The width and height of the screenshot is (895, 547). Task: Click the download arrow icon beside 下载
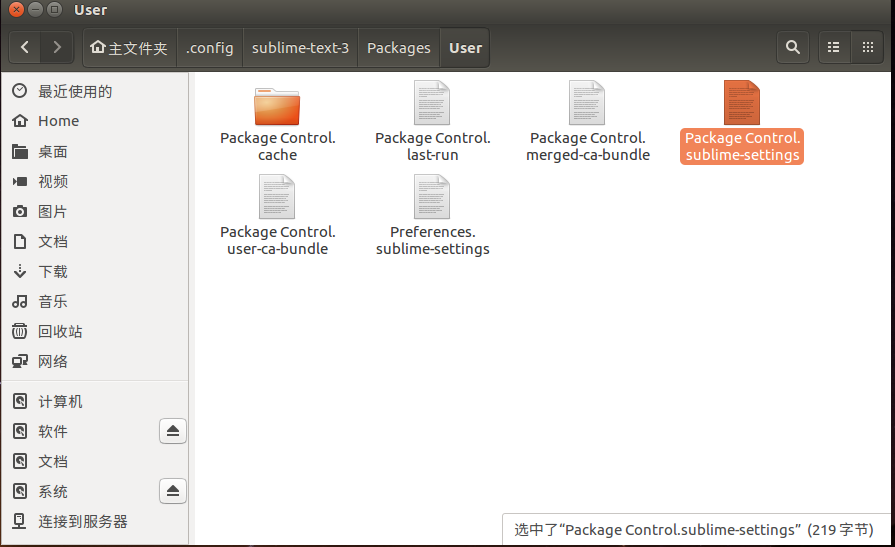20,271
